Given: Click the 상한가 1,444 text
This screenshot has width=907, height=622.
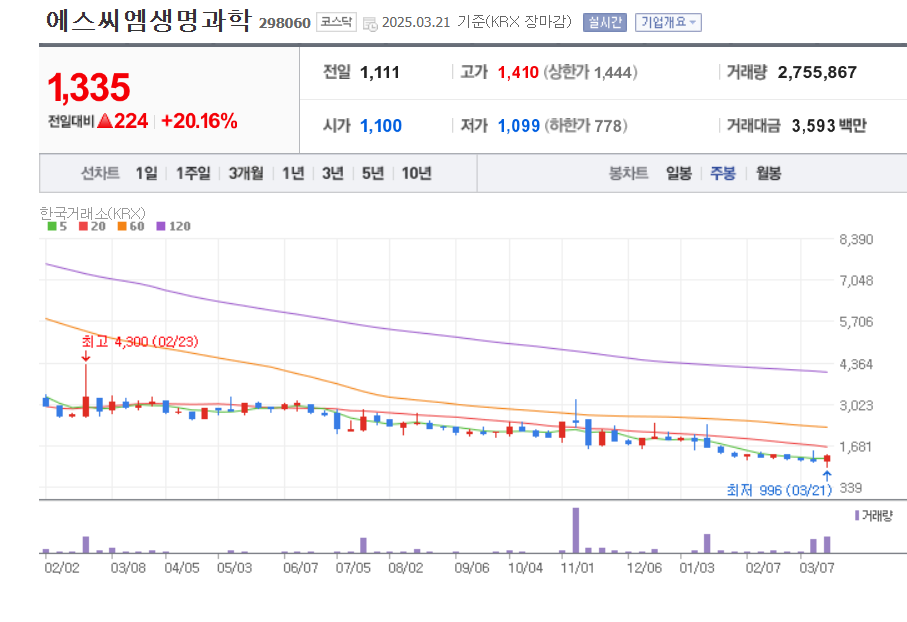Looking at the screenshot, I should 590,72.
